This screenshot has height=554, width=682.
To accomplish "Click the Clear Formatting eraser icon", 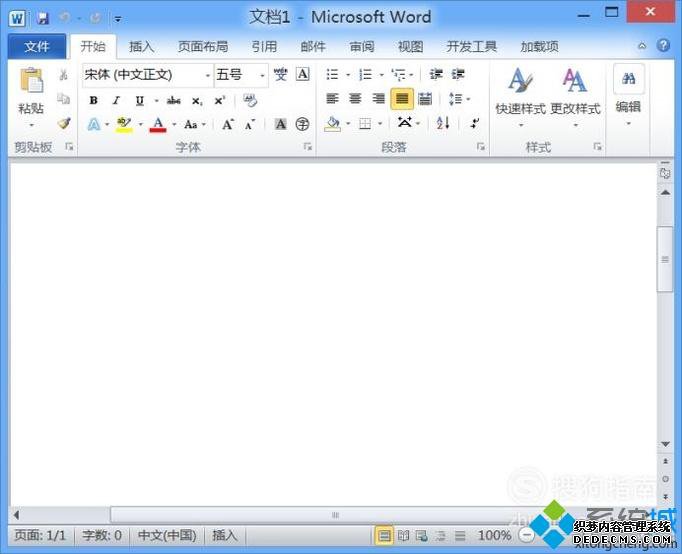I will [250, 100].
